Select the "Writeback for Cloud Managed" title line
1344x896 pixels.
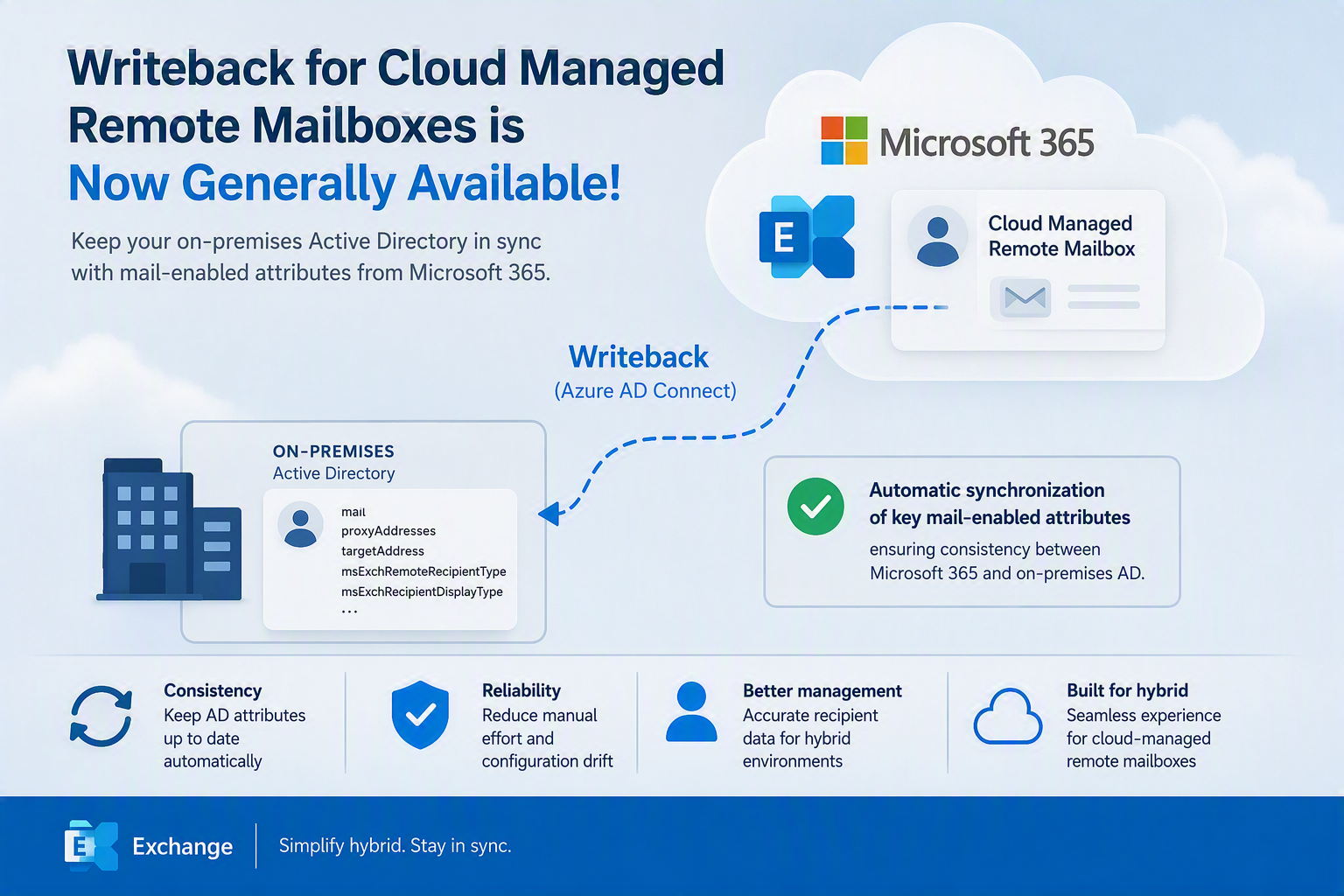[396, 68]
